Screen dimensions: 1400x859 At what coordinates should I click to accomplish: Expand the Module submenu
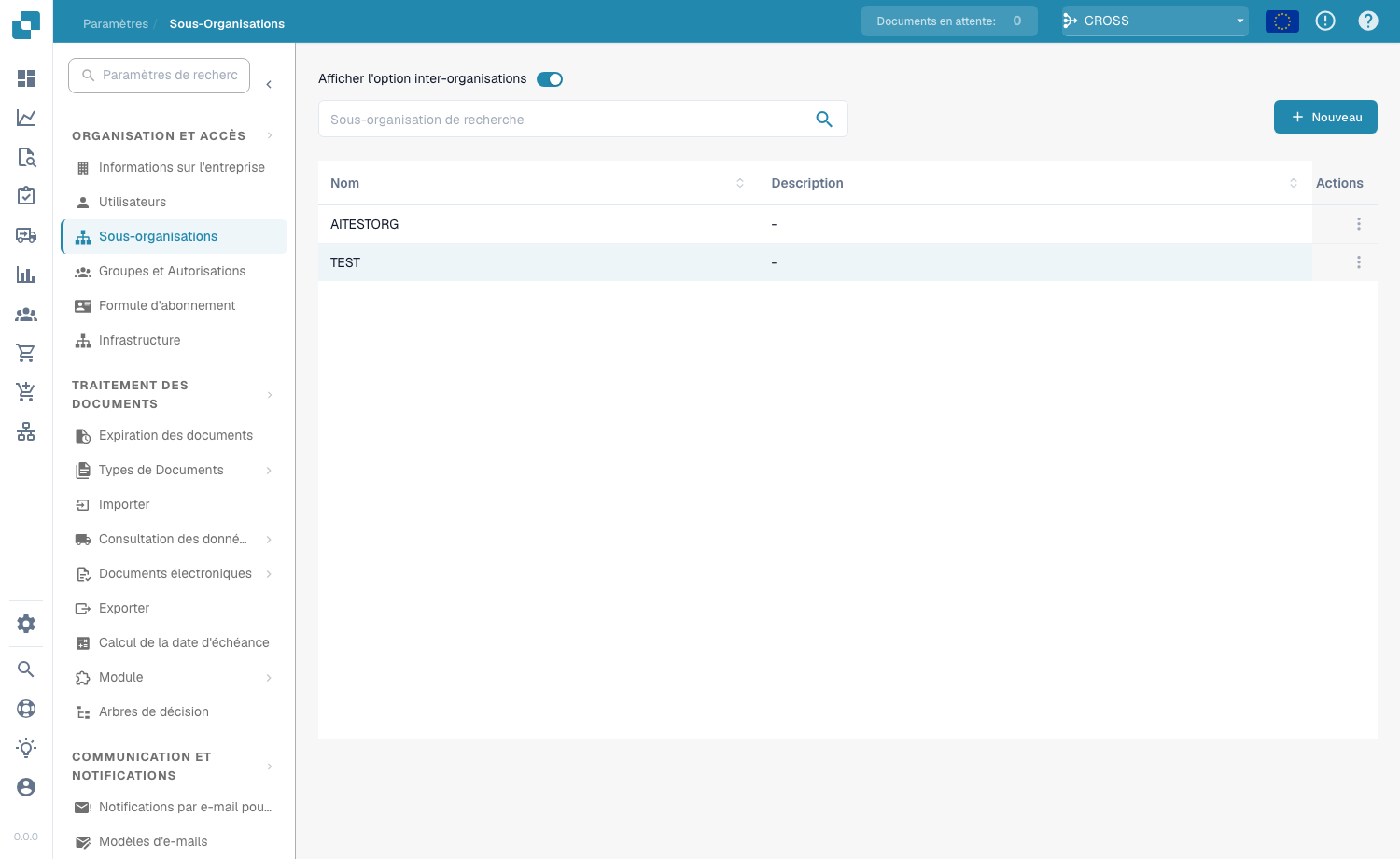tap(269, 678)
